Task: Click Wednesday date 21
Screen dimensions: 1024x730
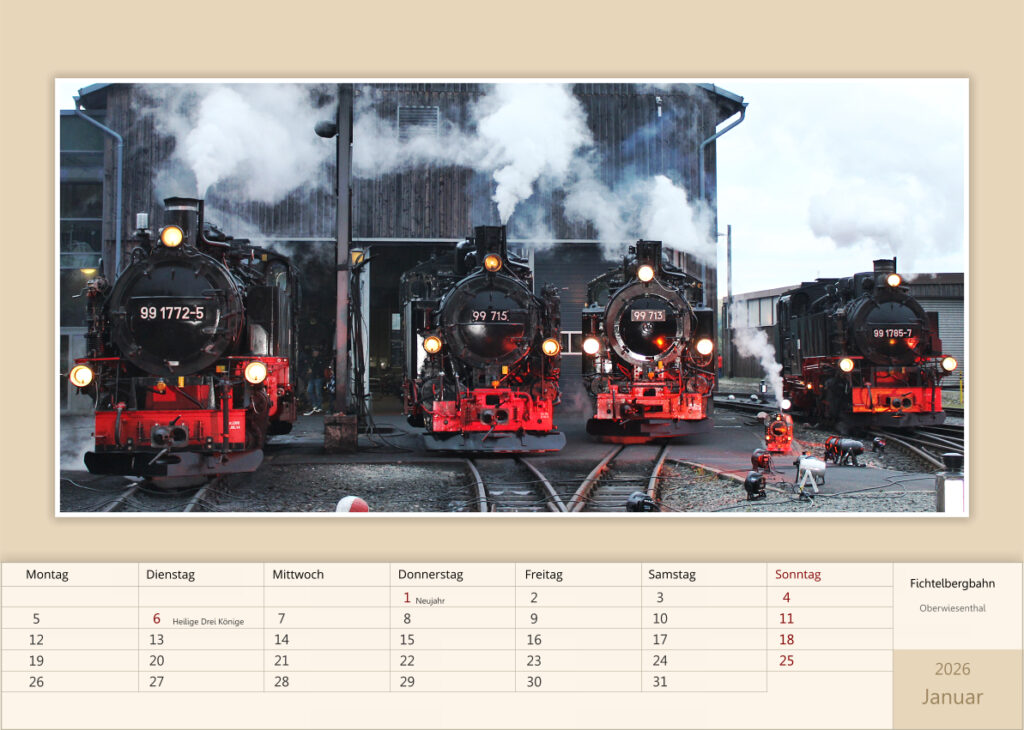Action: [x=281, y=661]
